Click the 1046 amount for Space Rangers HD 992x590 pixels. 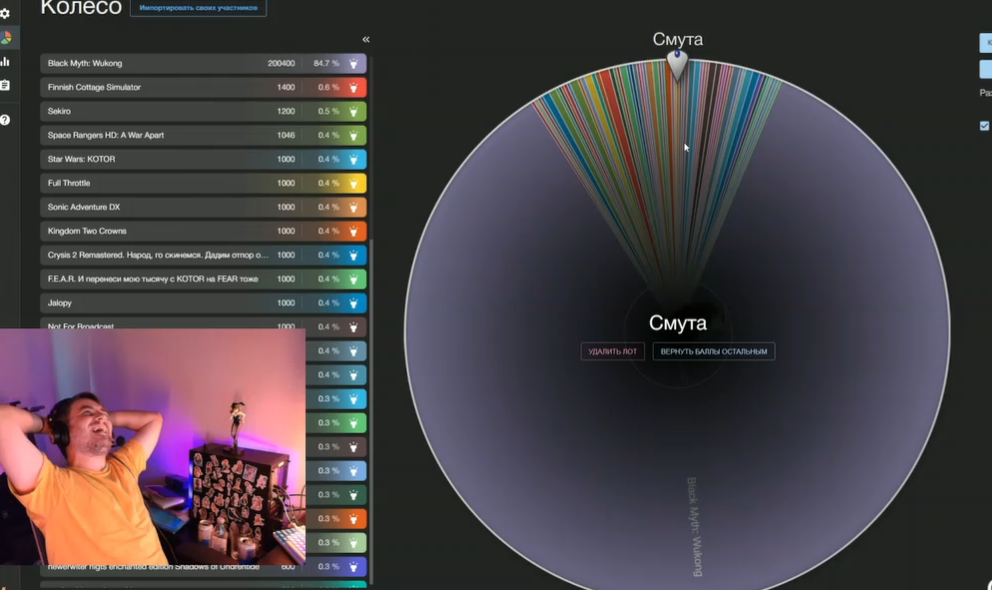(x=286, y=135)
